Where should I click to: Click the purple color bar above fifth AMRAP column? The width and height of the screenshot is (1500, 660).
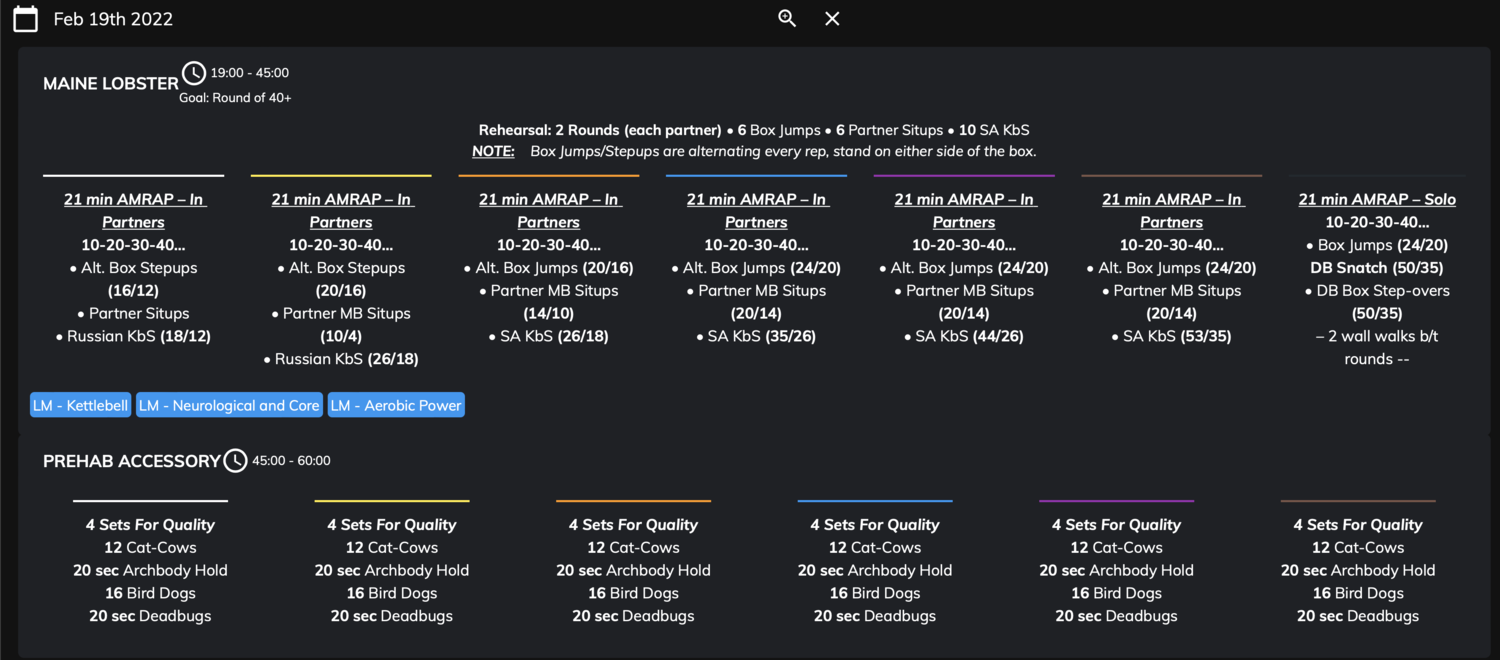click(x=964, y=176)
